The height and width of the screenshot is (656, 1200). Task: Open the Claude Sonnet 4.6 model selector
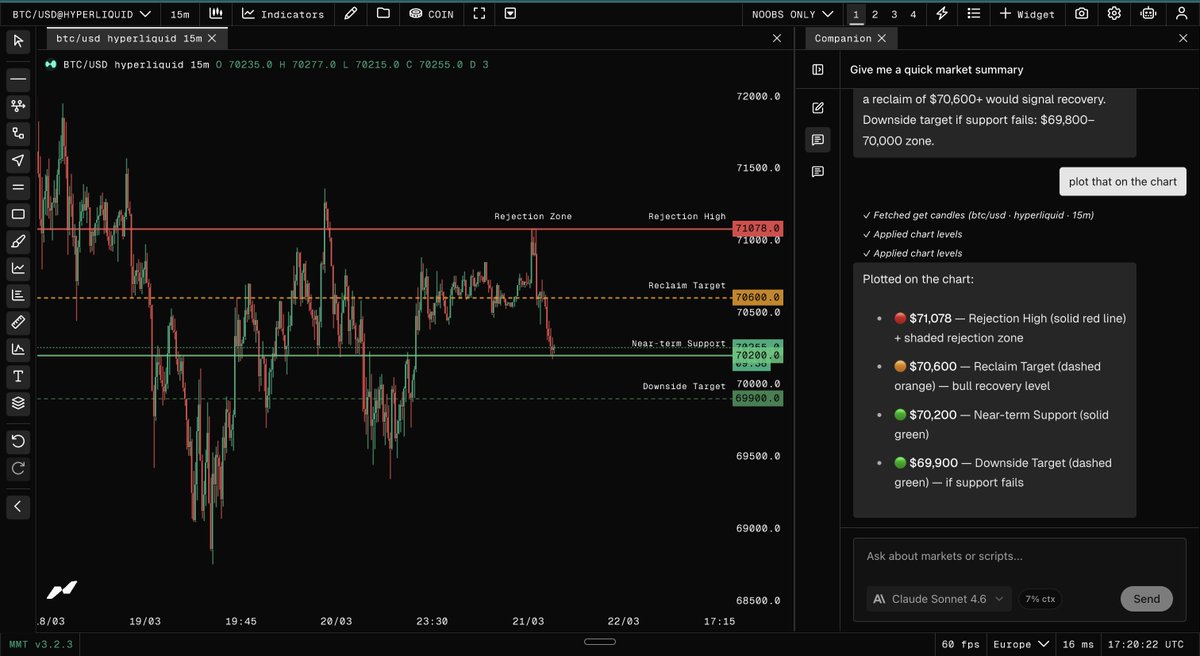coord(940,599)
